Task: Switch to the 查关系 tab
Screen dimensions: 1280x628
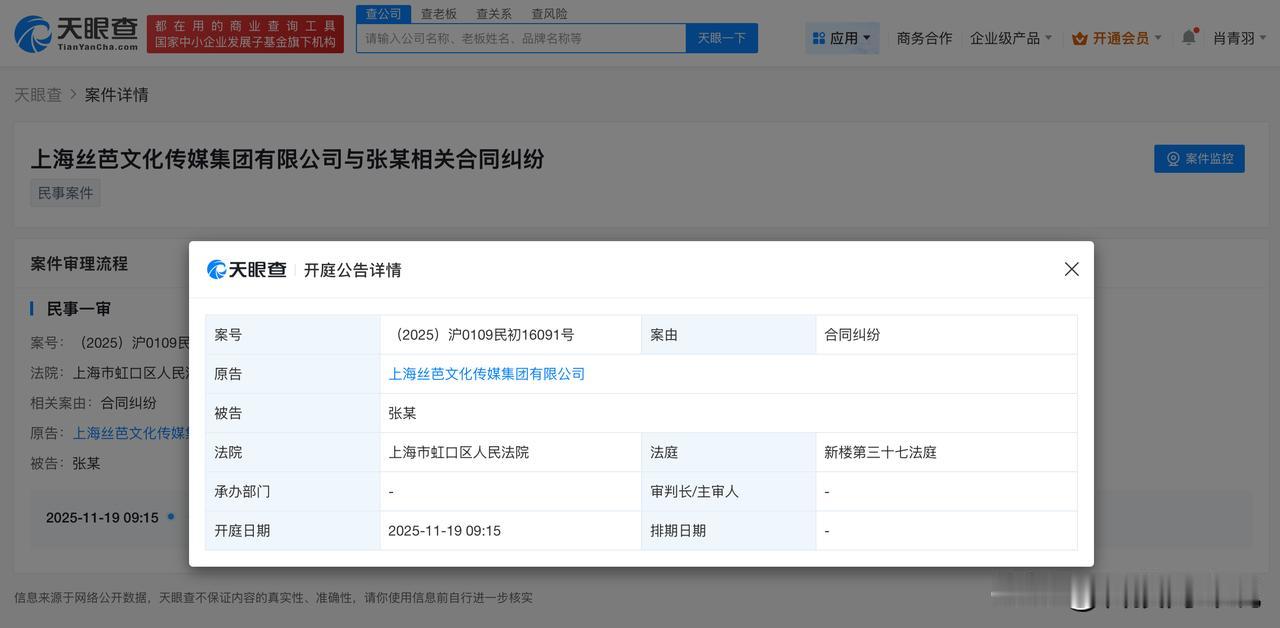Action: [x=494, y=14]
